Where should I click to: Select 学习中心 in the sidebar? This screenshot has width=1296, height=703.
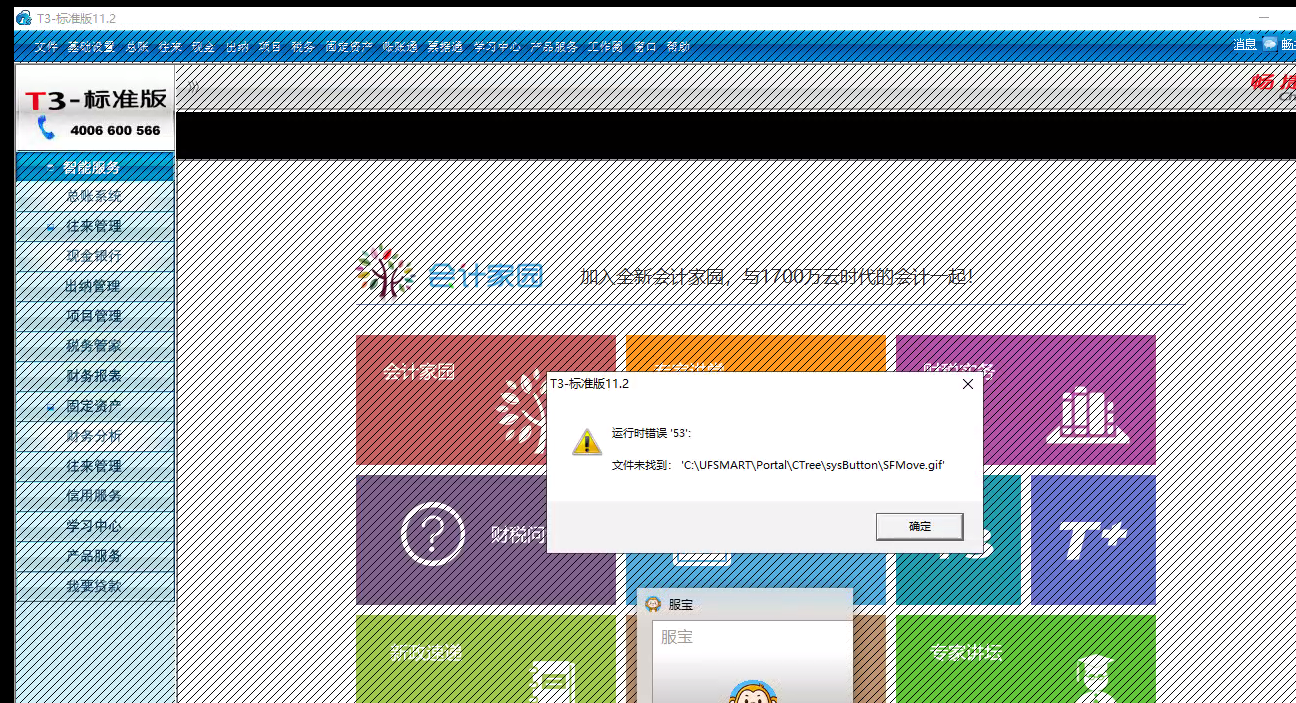[94, 526]
